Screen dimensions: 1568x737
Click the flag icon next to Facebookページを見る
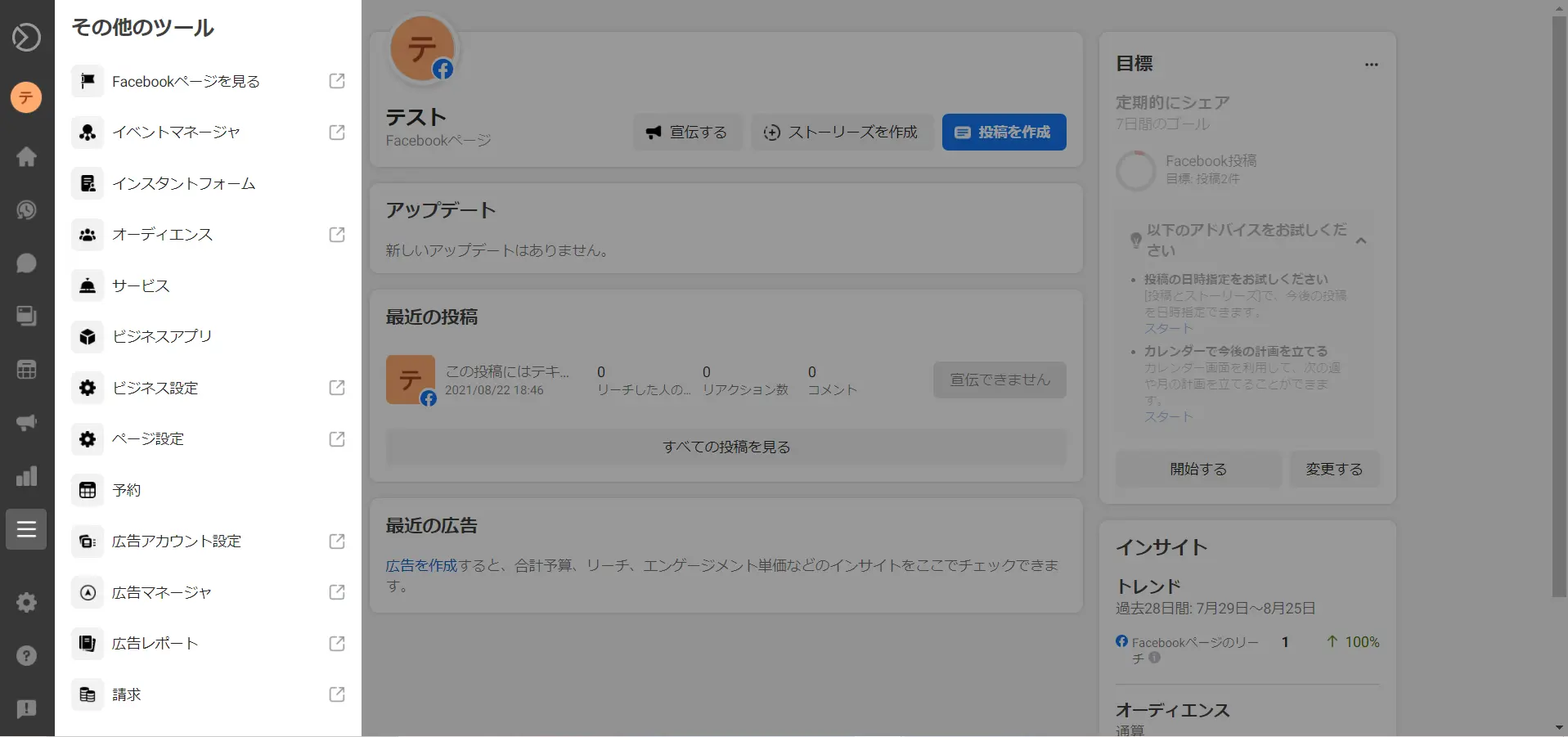coord(88,81)
